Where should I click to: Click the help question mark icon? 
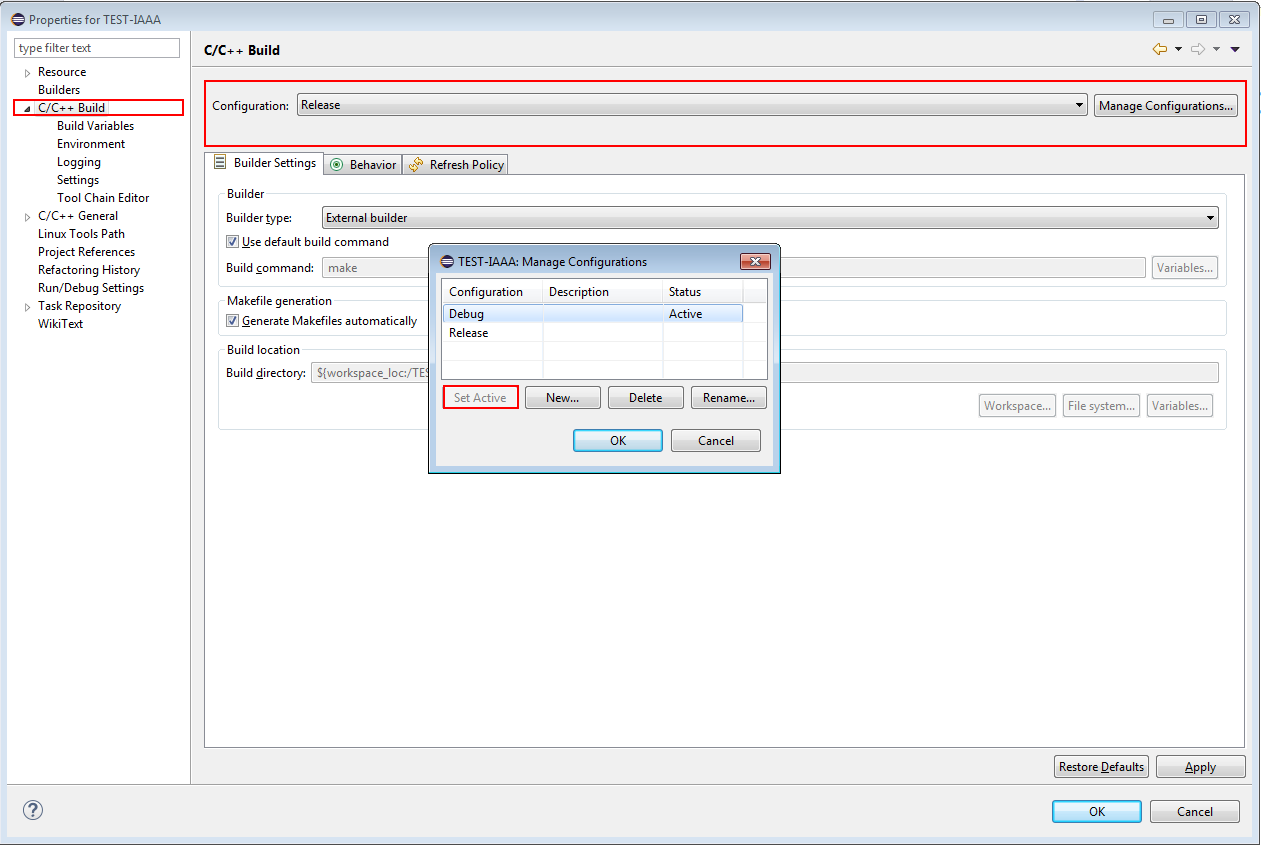tap(33, 810)
